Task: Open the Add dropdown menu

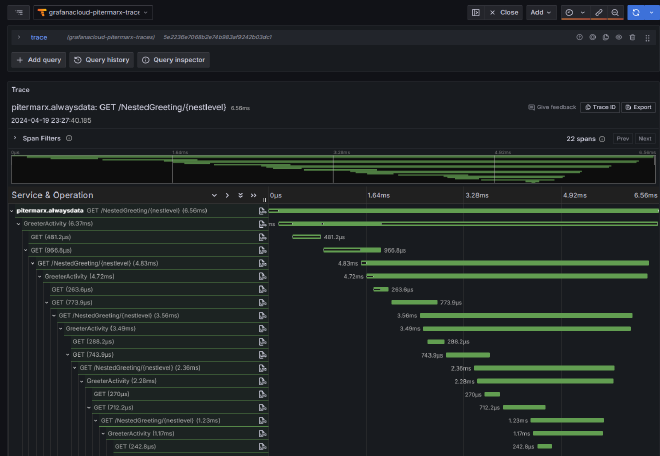Action: point(542,12)
